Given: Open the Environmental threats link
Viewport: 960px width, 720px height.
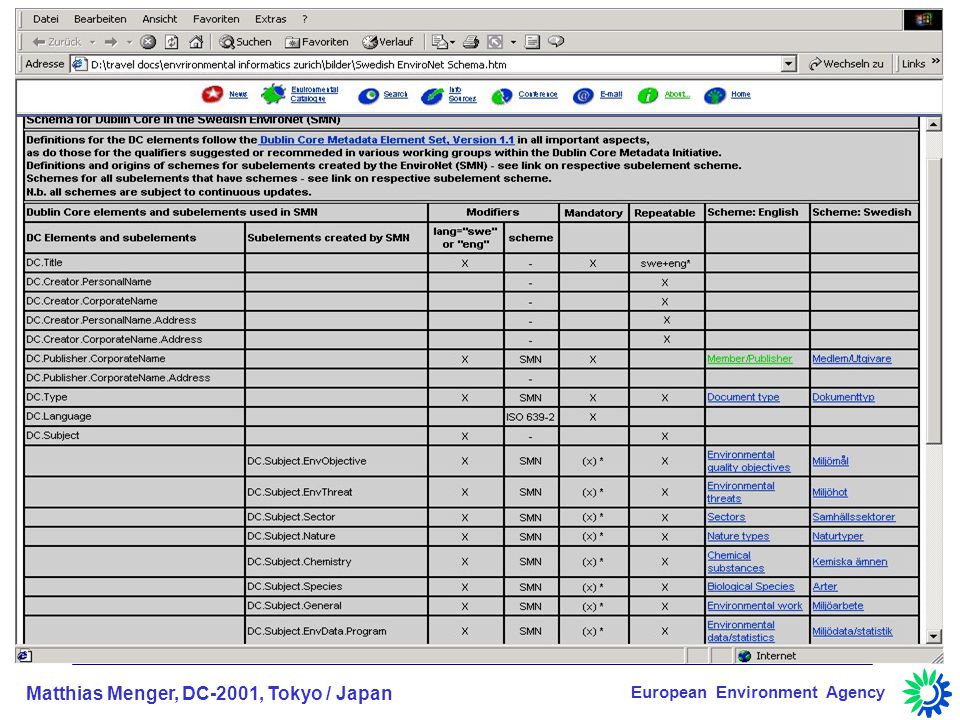Looking at the screenshot, I should (741, 492).
